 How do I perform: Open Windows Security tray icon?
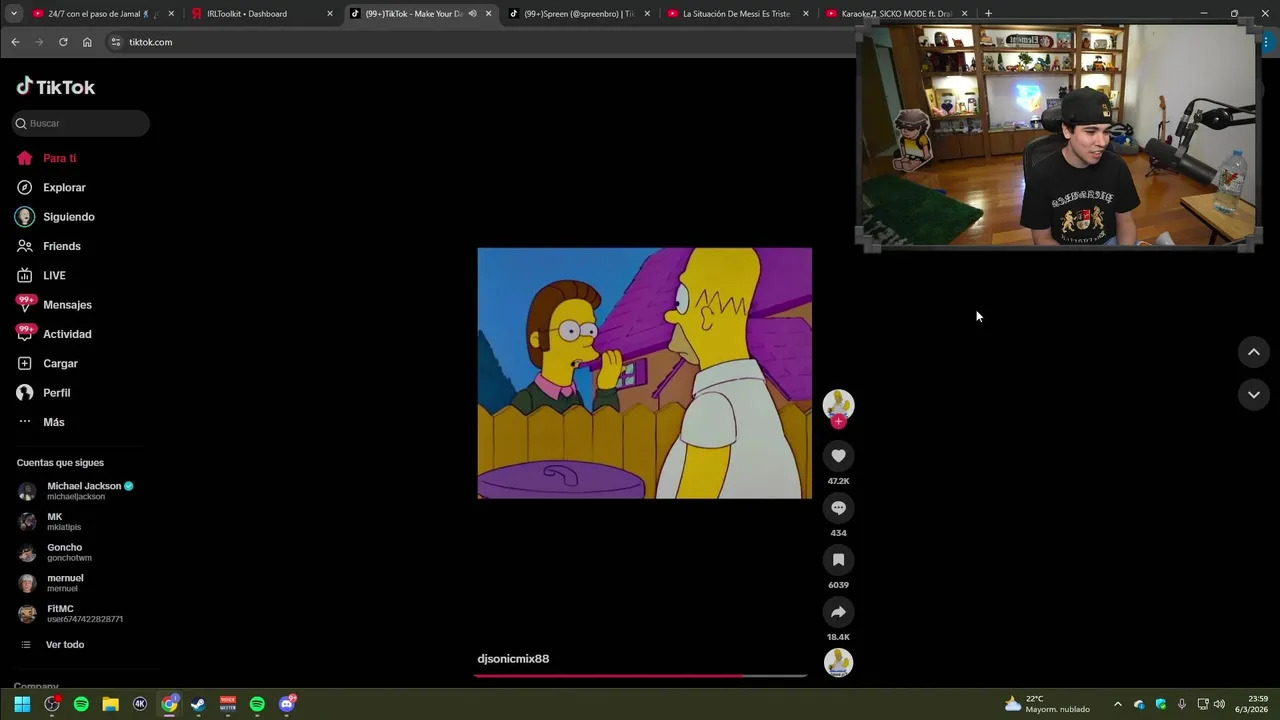pyautogui.click(x=1161, y=704)
